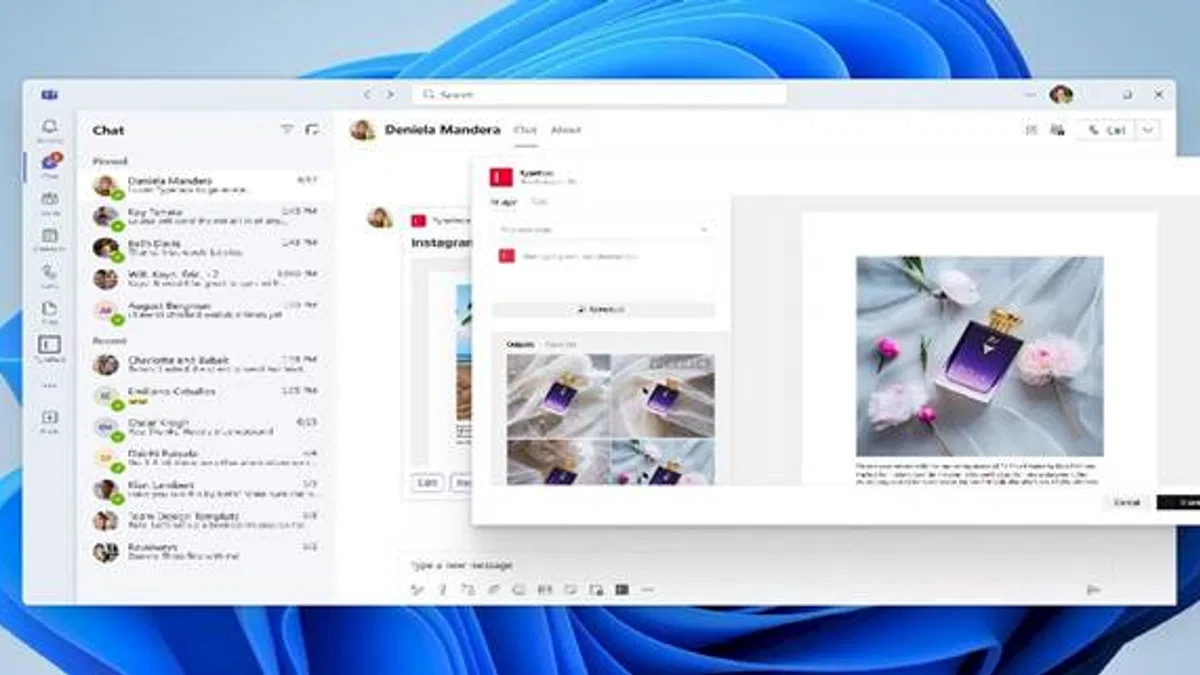Image resolution: width=1200 pixels, height=675 pixels.
Task: Open the Teams icon in the left rail
Action: point(49,199)
